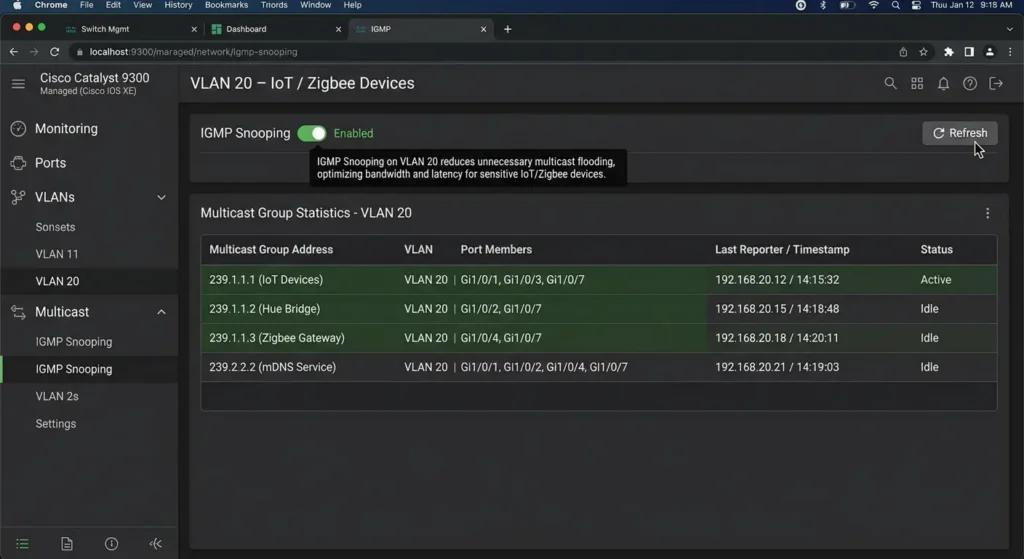The image size is (1024, 559).
Task: Select the 239.1.1.1 (IoT Devices) row
Action: point(599,280)
